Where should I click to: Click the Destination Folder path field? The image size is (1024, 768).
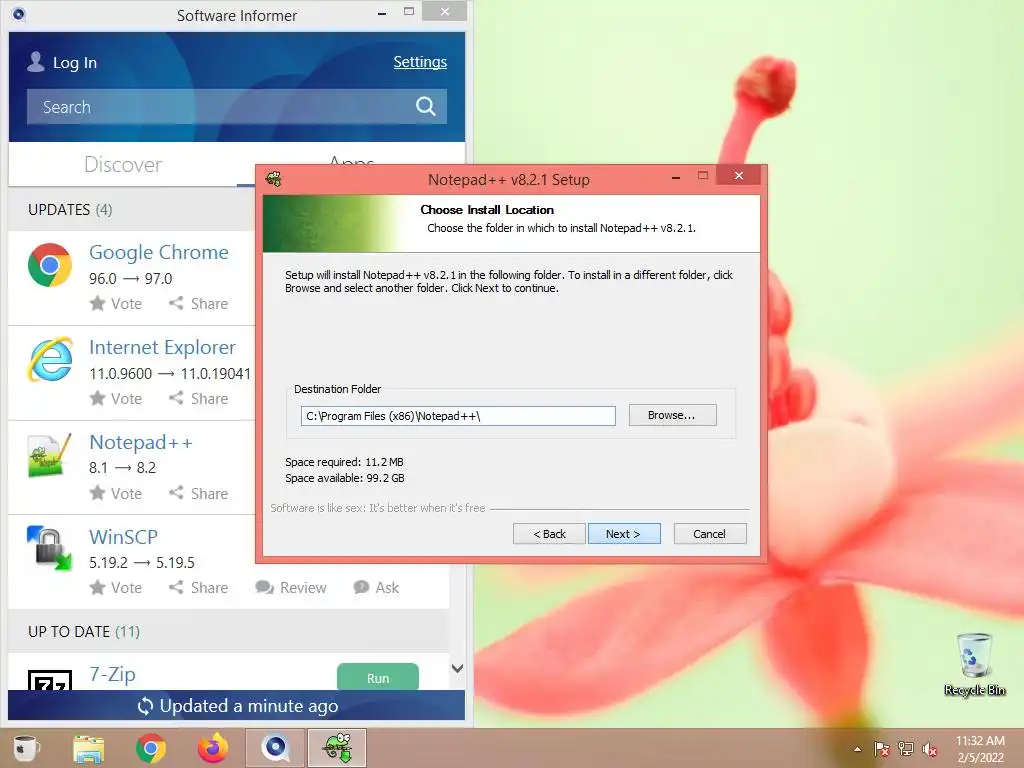tap(458, 416)
